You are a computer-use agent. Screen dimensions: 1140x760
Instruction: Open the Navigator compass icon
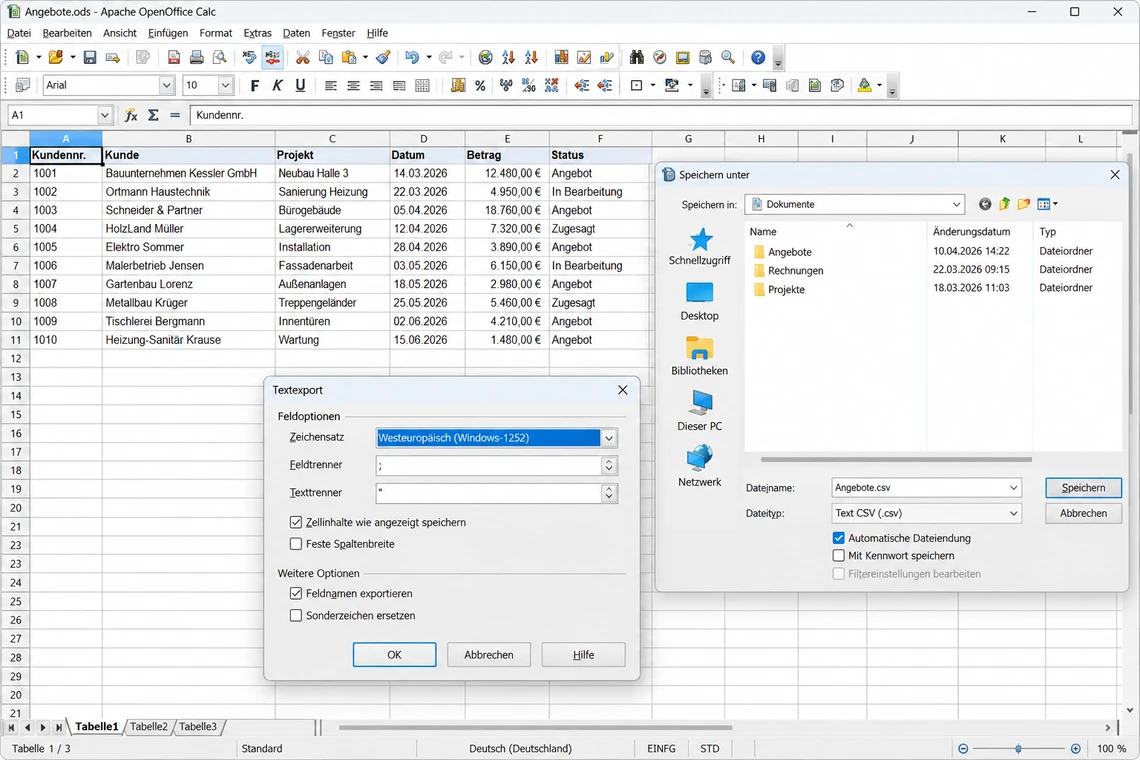[659, 57]
